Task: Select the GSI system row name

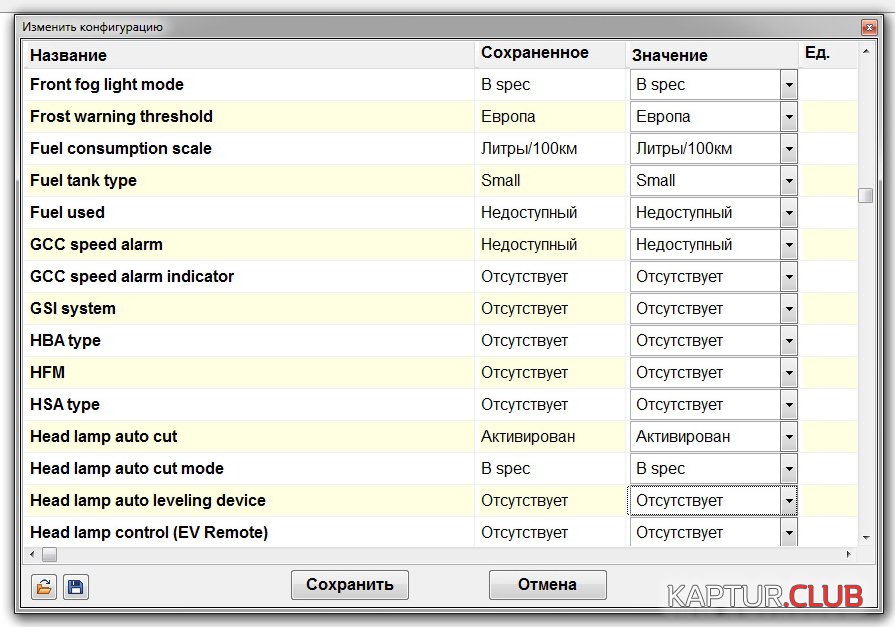Action: click(73, 309)
